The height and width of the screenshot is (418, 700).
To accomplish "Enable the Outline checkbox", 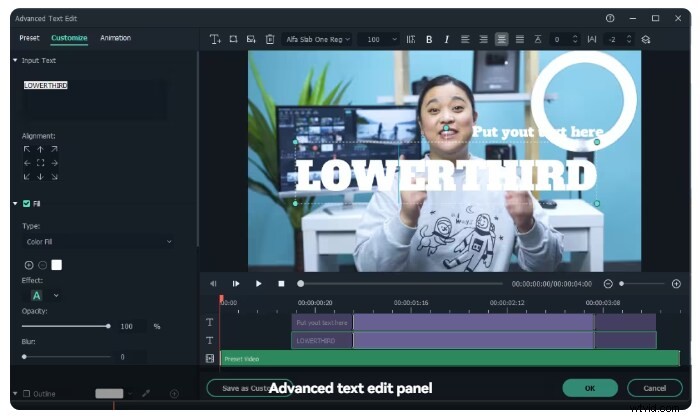I will [26, 393].
